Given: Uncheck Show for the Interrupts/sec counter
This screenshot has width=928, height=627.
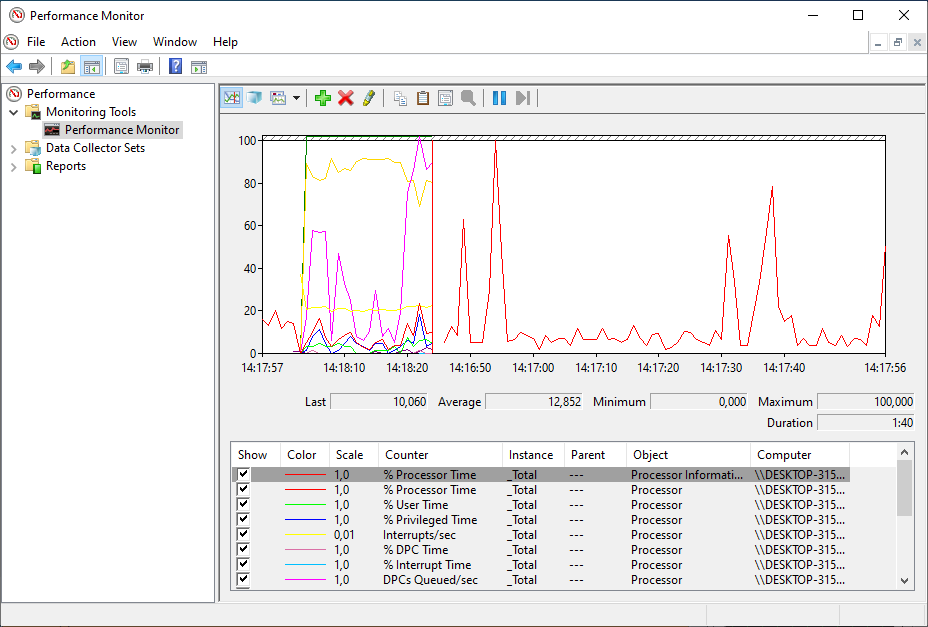Looking at the screenshot, I should coord(243,534).
